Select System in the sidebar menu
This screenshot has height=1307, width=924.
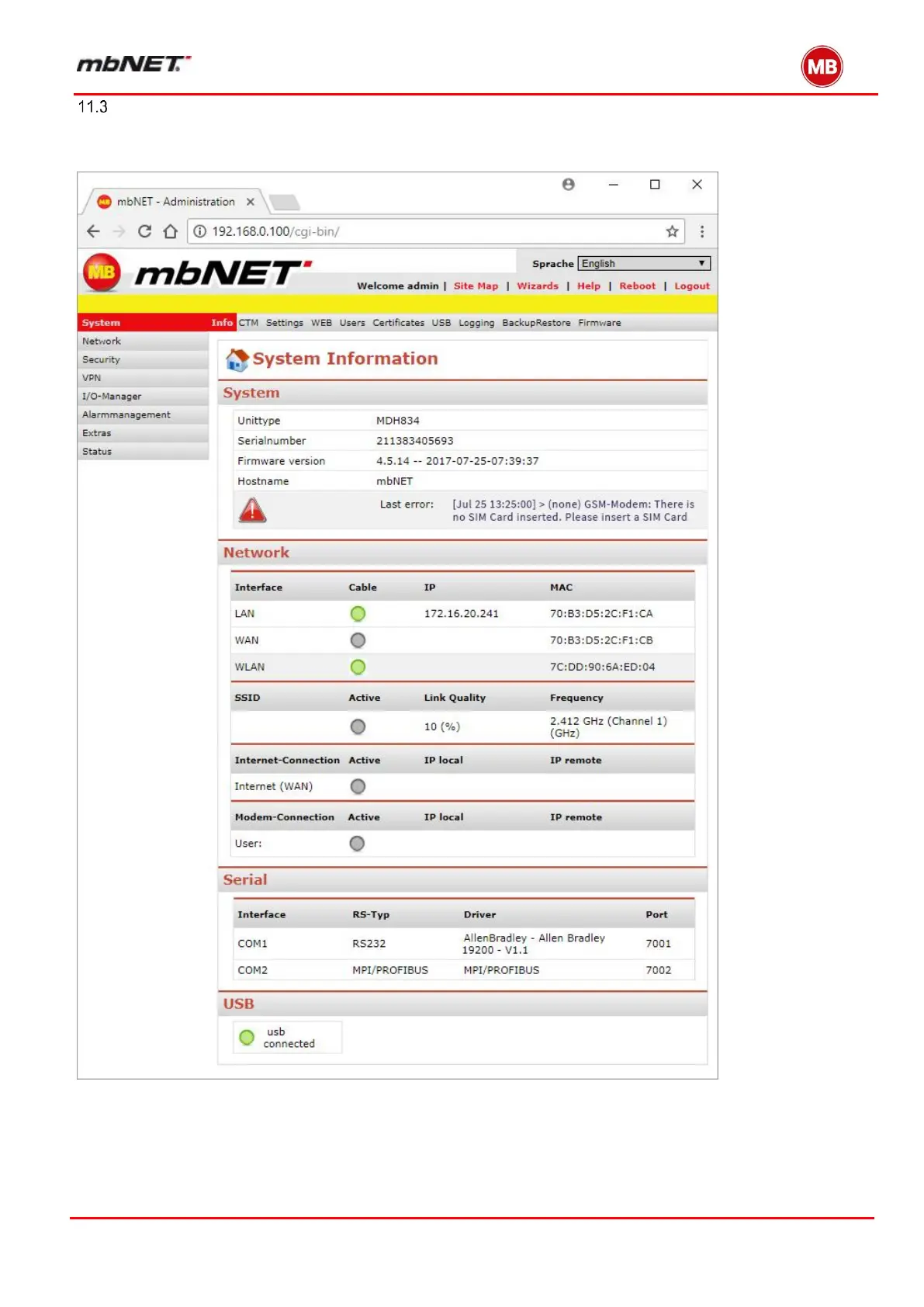144,323
